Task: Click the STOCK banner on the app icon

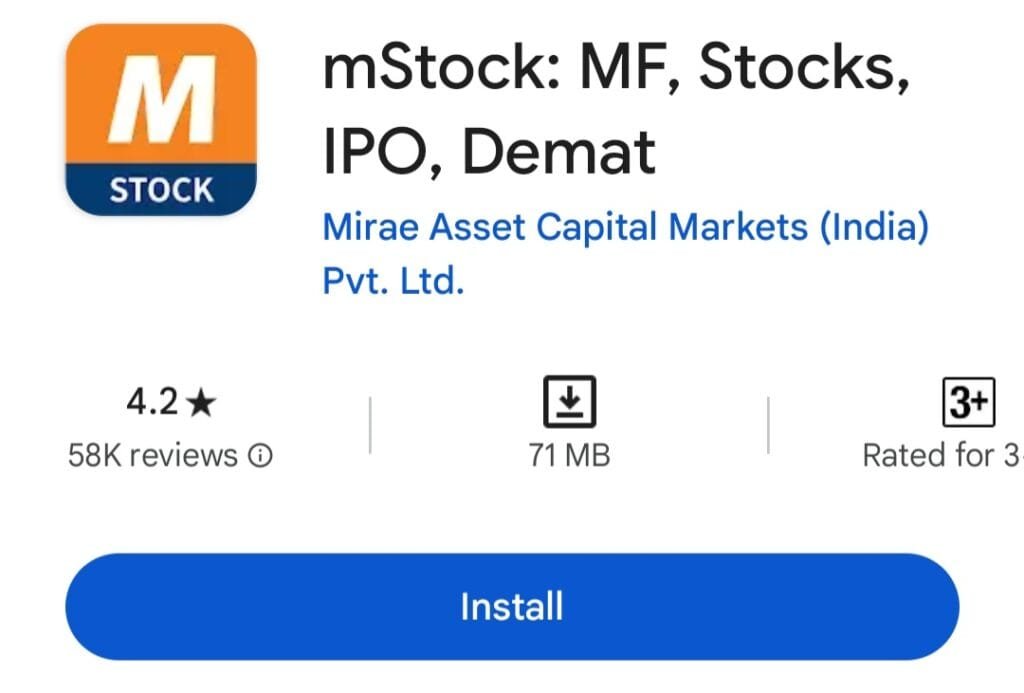Action: click(x=160, y=185)
